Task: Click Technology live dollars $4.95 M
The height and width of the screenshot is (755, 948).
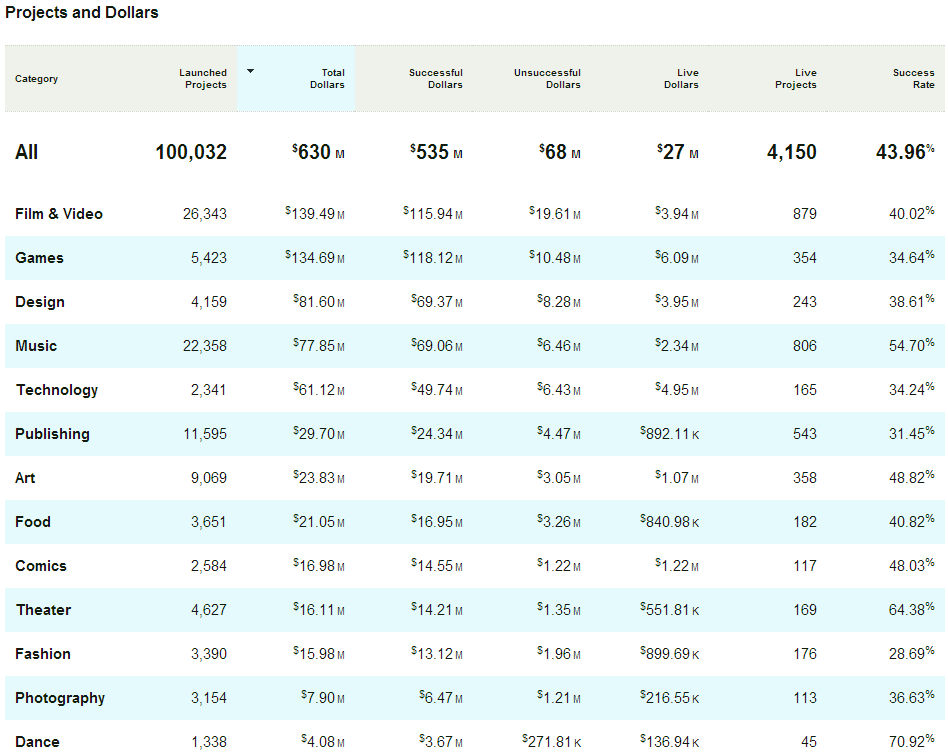Action: (x=677, y=390)
